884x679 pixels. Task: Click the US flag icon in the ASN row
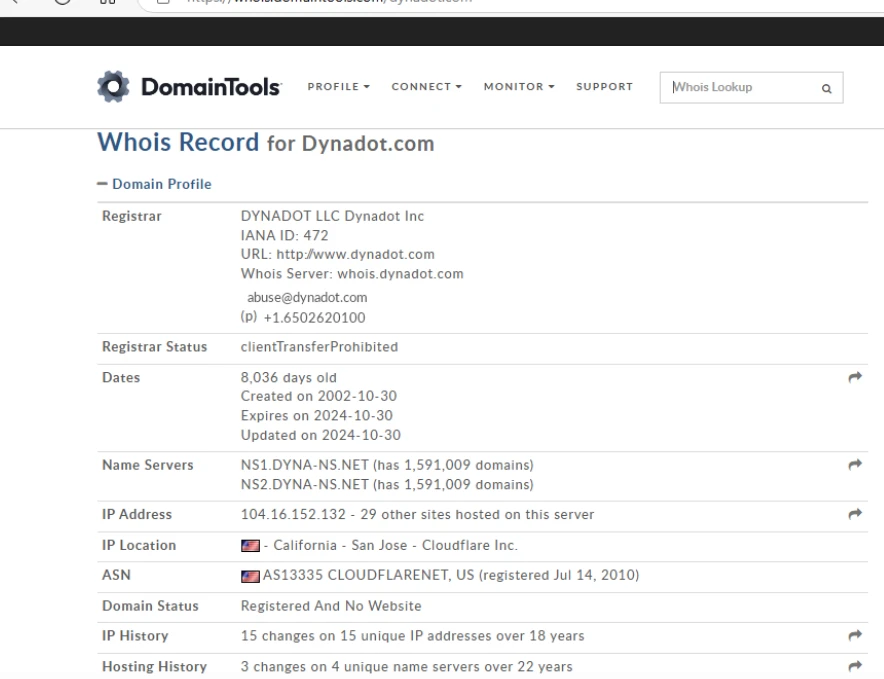point(250,576)
